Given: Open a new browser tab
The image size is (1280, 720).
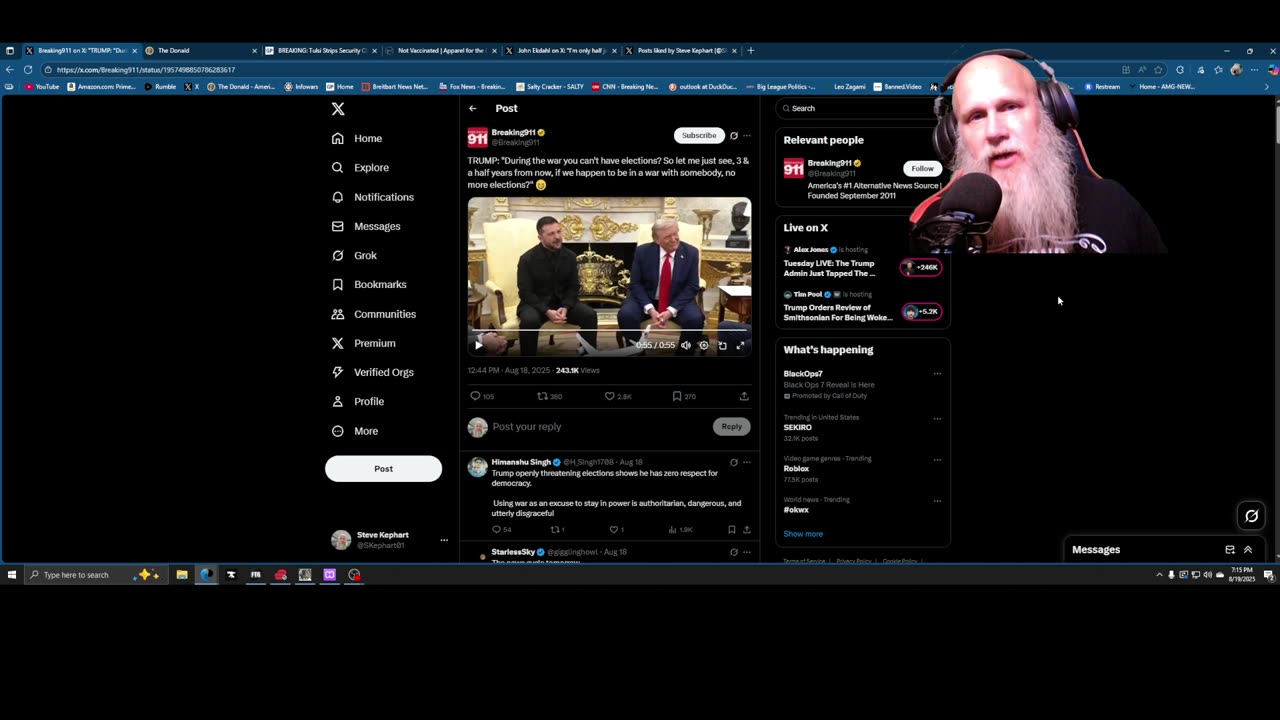Looking at the screenshot, I should coord(751,50).
